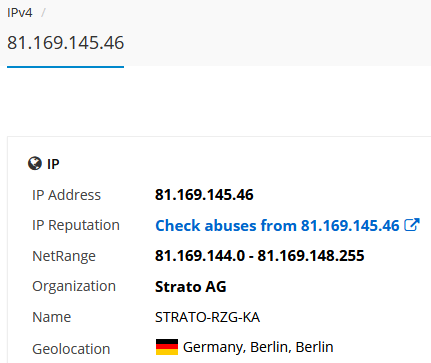Click the Germany flag icon
The height and width of the screenshot is (363, 431).
tap(167, 347)
